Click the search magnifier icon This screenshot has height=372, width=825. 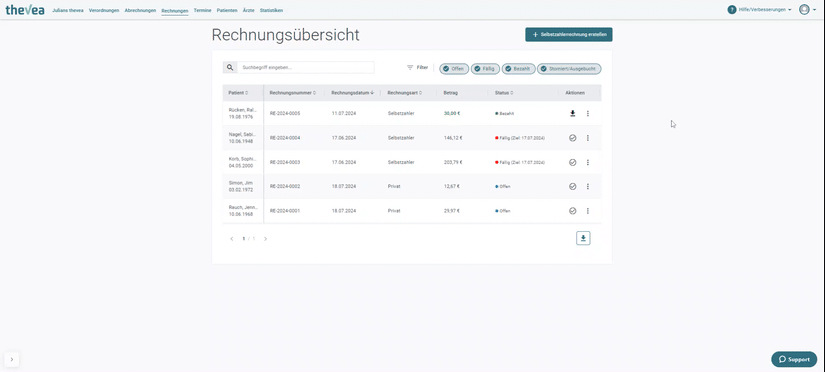pyautogui.click(x=230, y=67)
